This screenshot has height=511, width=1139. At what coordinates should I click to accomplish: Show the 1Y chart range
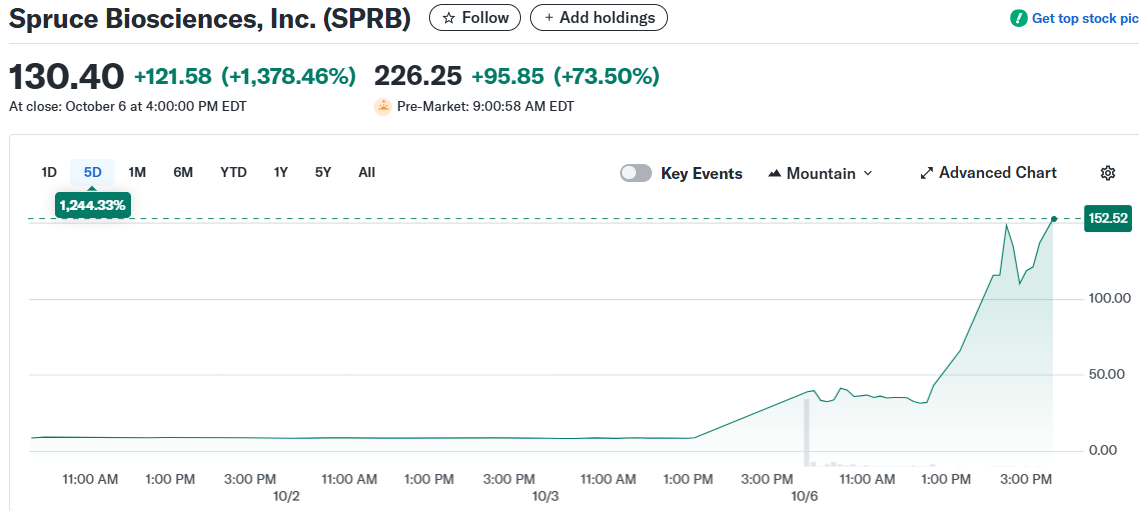[x=281, y=172]
